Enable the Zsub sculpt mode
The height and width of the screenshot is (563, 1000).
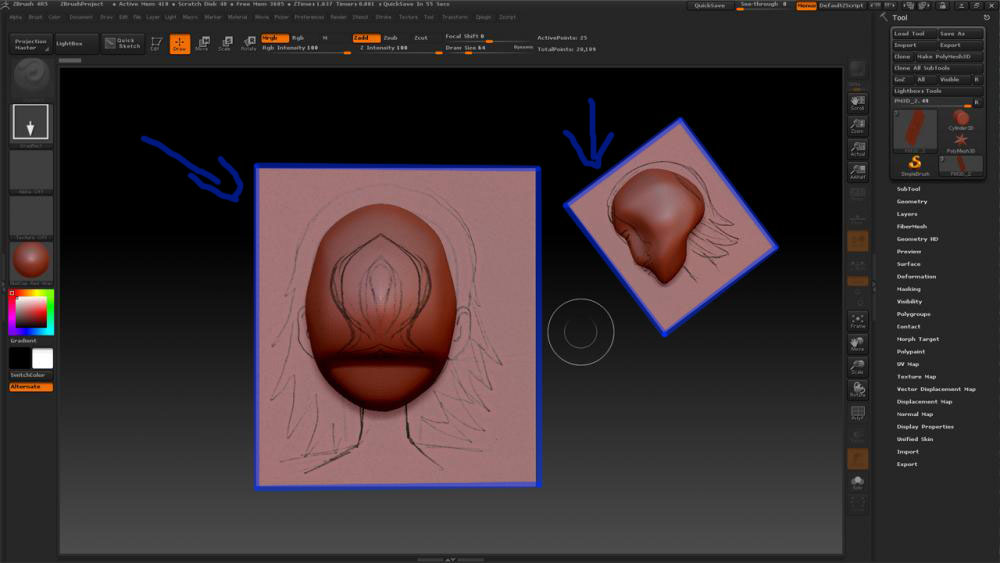coord(390,38)
